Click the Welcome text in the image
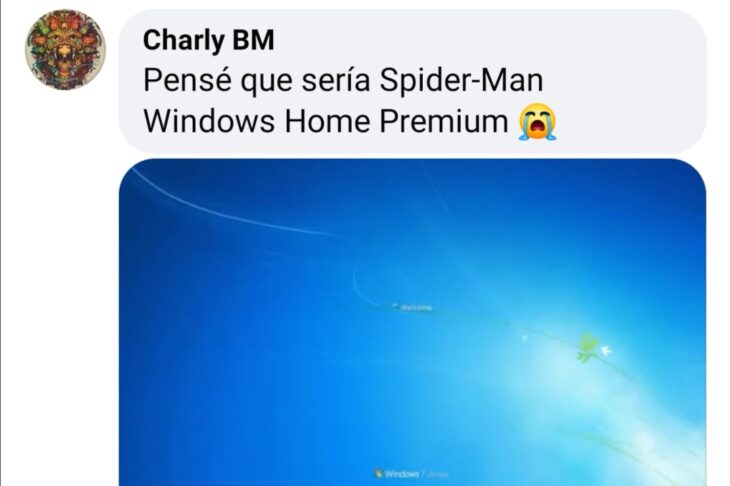 tap(416, 307)
